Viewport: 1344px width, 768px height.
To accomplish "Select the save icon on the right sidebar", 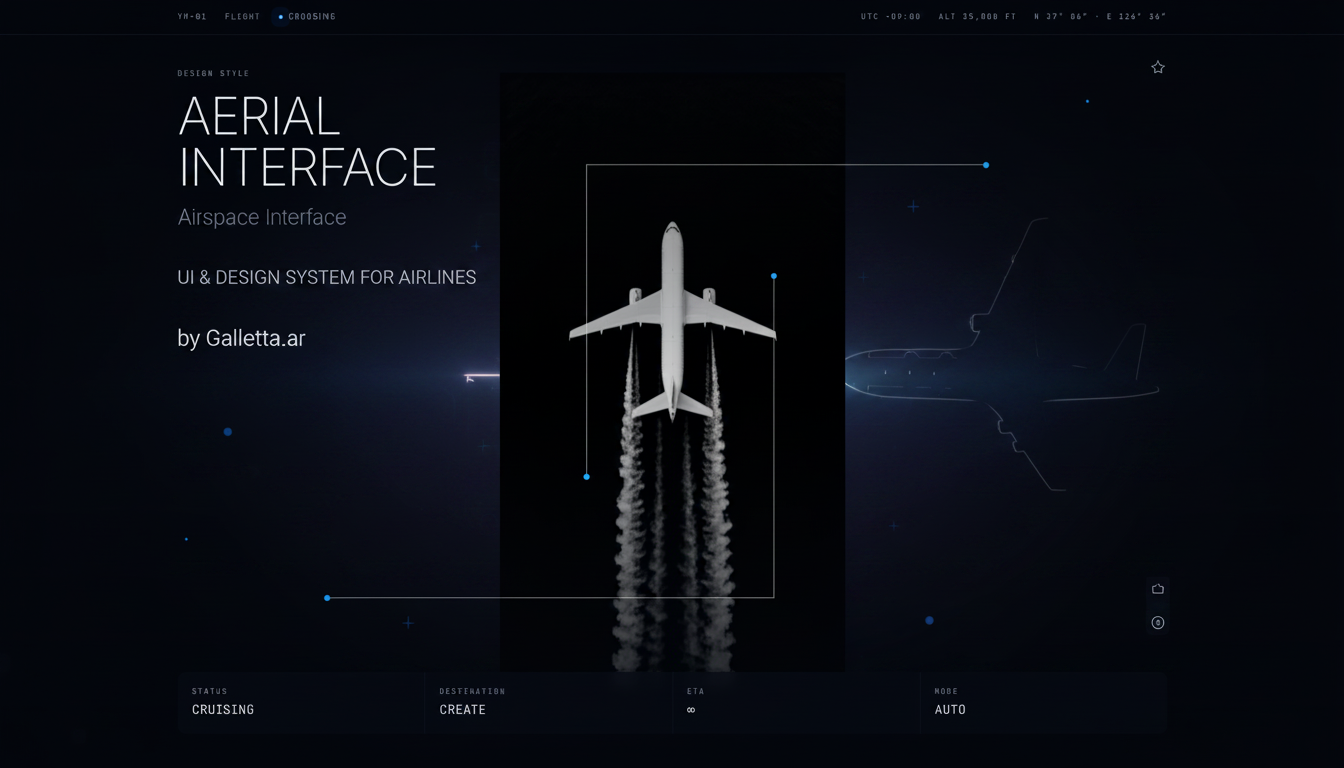I will [x=1157, y=589].
